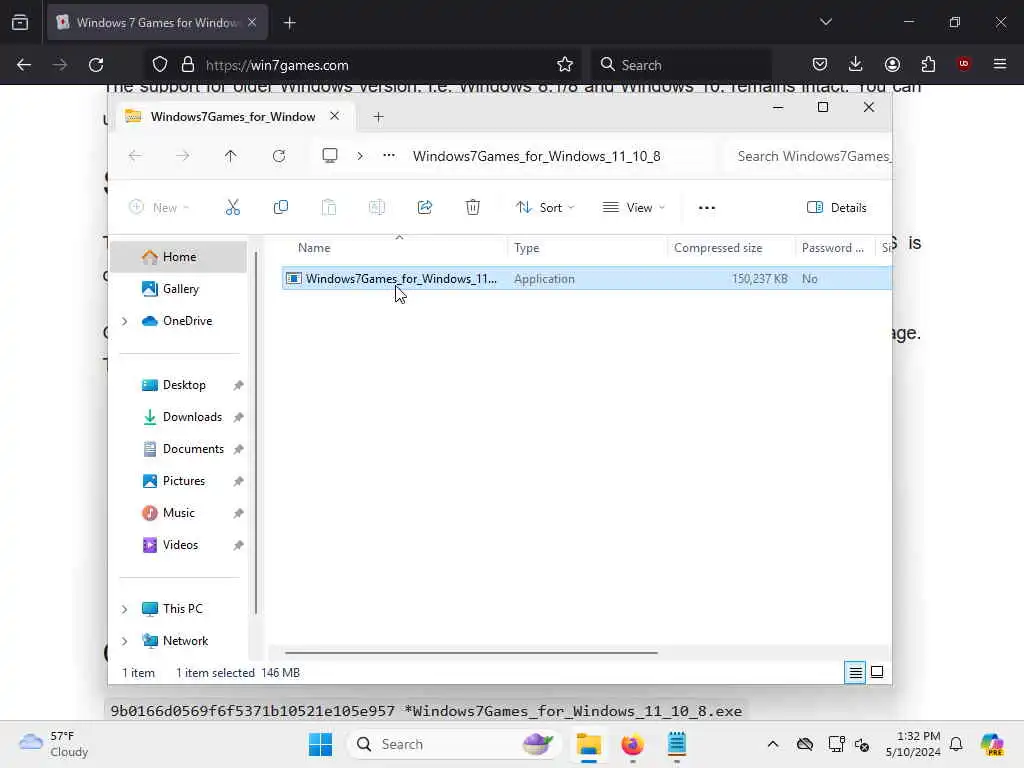Image resolution: width=1024 pixels, height=768 pixels.
Task: Sort by Compressed size column header
Action: (x=731, y=248)
